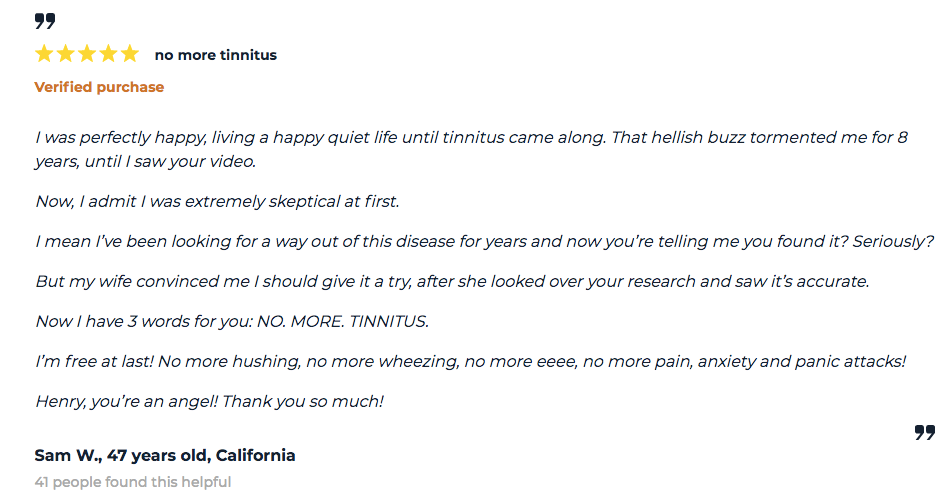Click the first yellow star
This screenshot has height=499, width=951.
point(44,54)
